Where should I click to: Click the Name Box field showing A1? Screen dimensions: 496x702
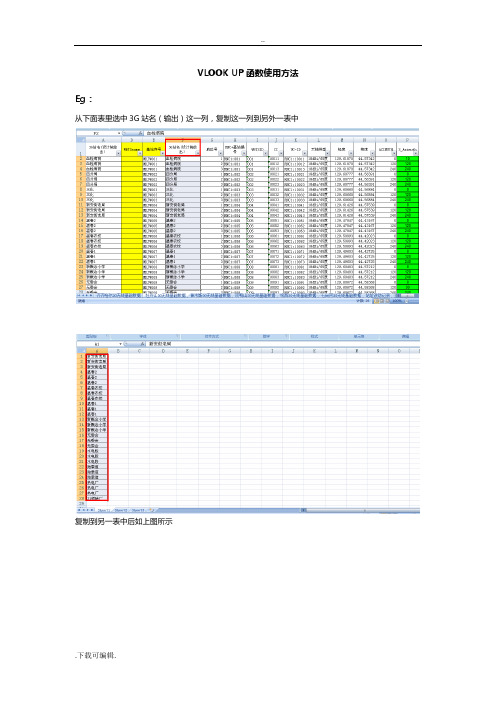point(97,344)
